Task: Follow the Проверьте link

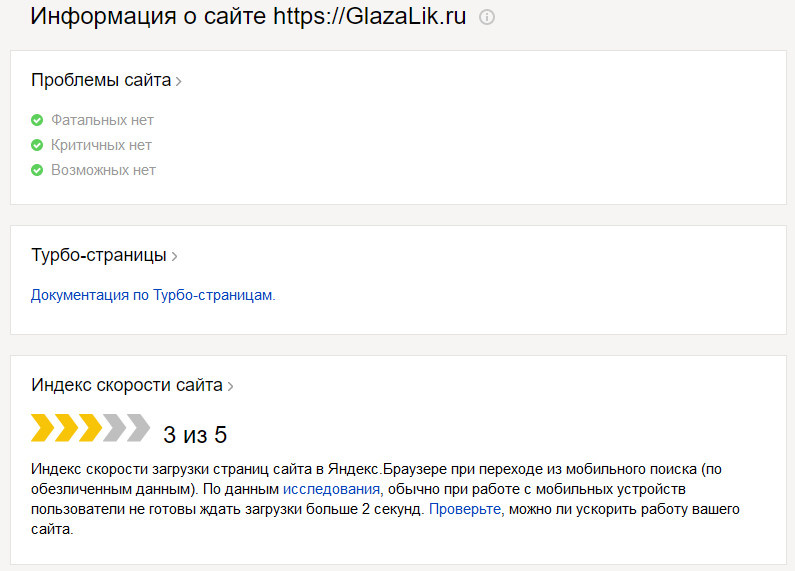Action: tap(465, 509)
